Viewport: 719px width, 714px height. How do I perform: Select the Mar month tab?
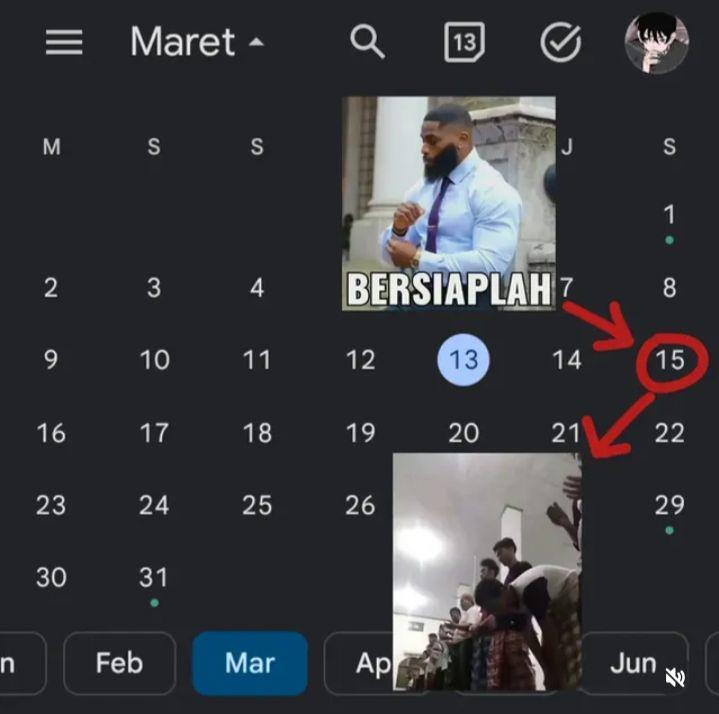click(250, 663)
